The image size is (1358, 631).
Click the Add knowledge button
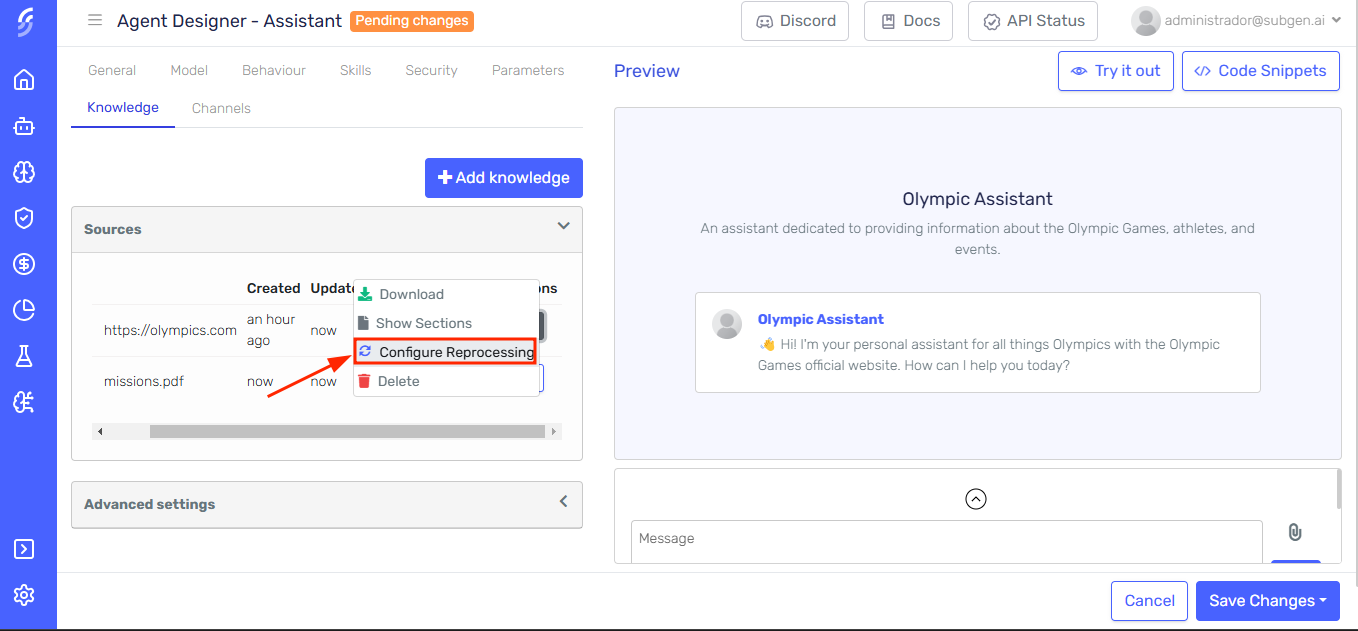pyautogui.click(x=504, y=178)
